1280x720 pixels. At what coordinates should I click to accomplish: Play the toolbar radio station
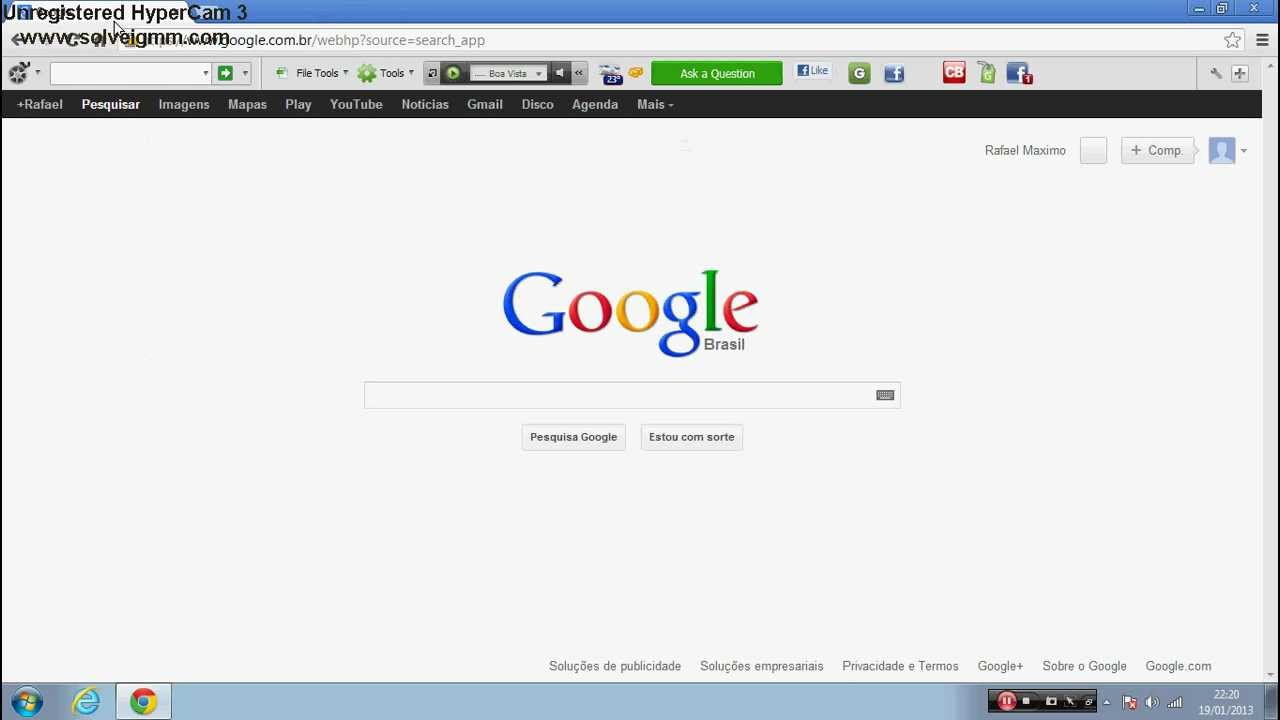[x=453, y=73]
